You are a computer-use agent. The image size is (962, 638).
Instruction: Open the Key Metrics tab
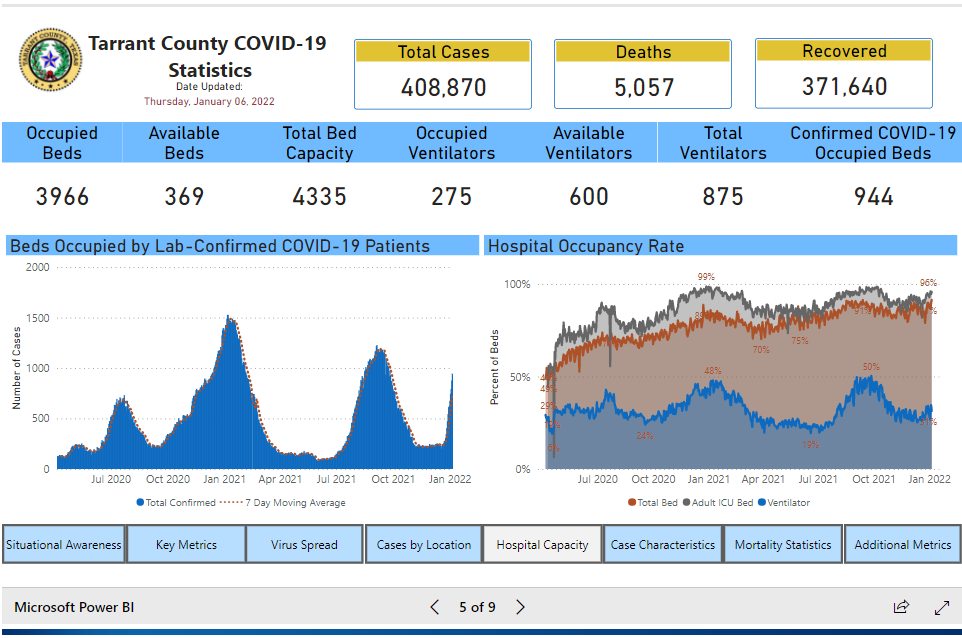[x=186, y=544]
